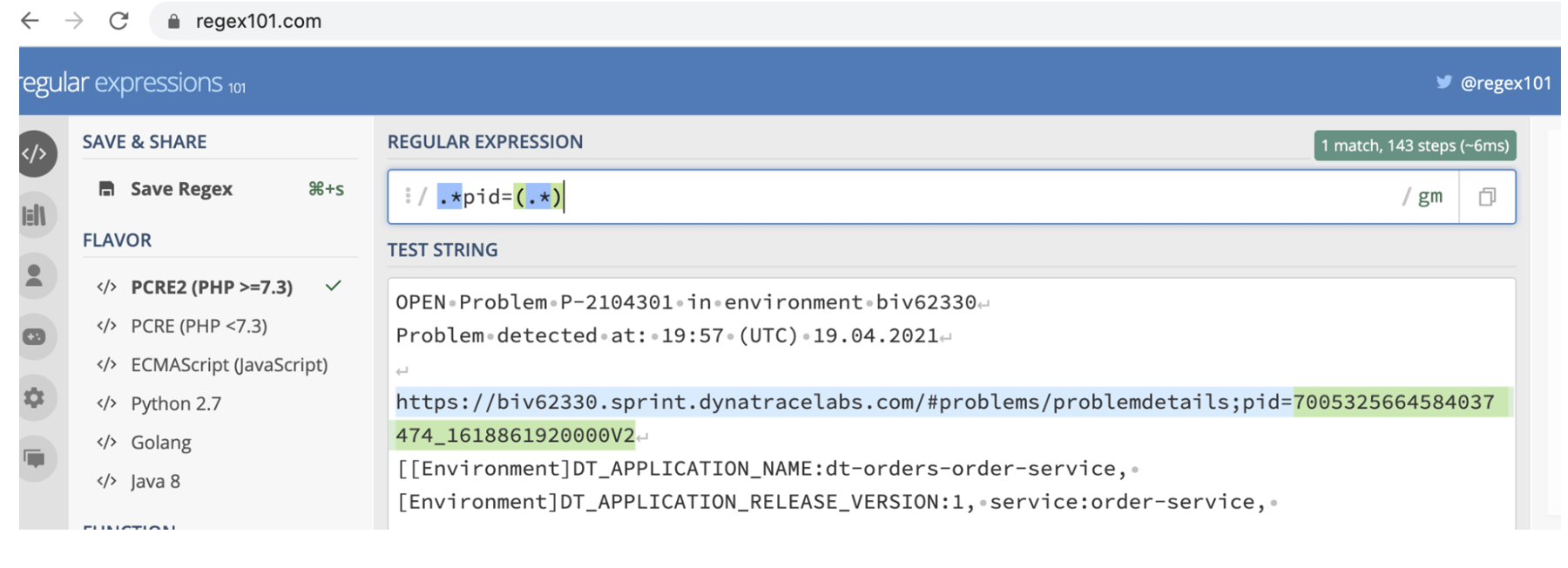This screenshot has width=1568, height=568.
Task: Open the @regex101 Twitter link
Action: (1505, 83)
